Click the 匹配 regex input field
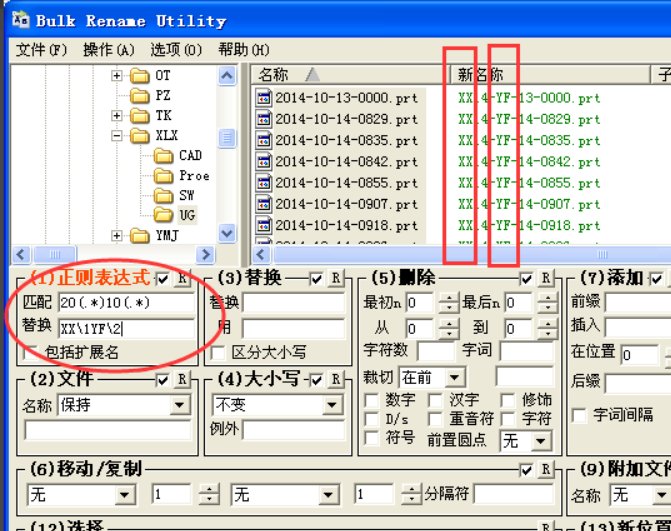671x531 pixels. (127, 303)
